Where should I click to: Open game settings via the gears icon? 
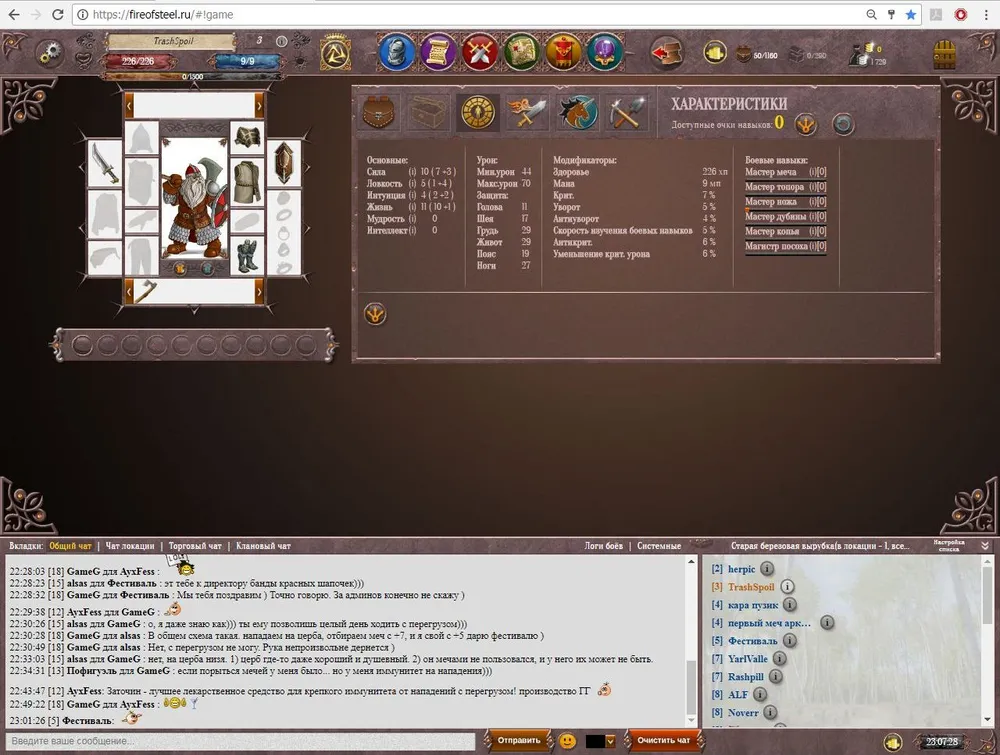pyautogui.click(x=49, y=52)
